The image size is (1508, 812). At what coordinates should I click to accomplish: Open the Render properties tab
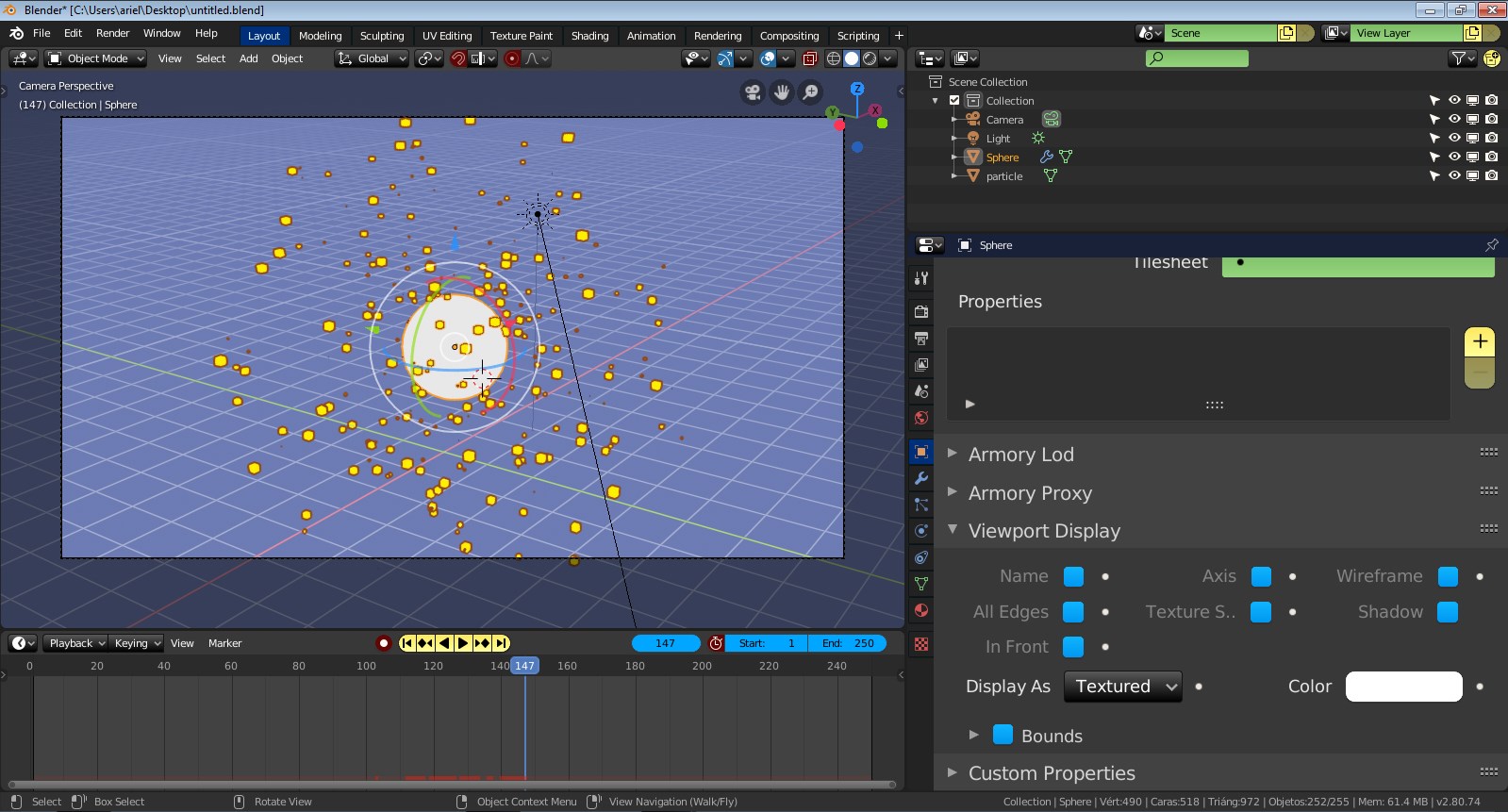tap(921, 311)
